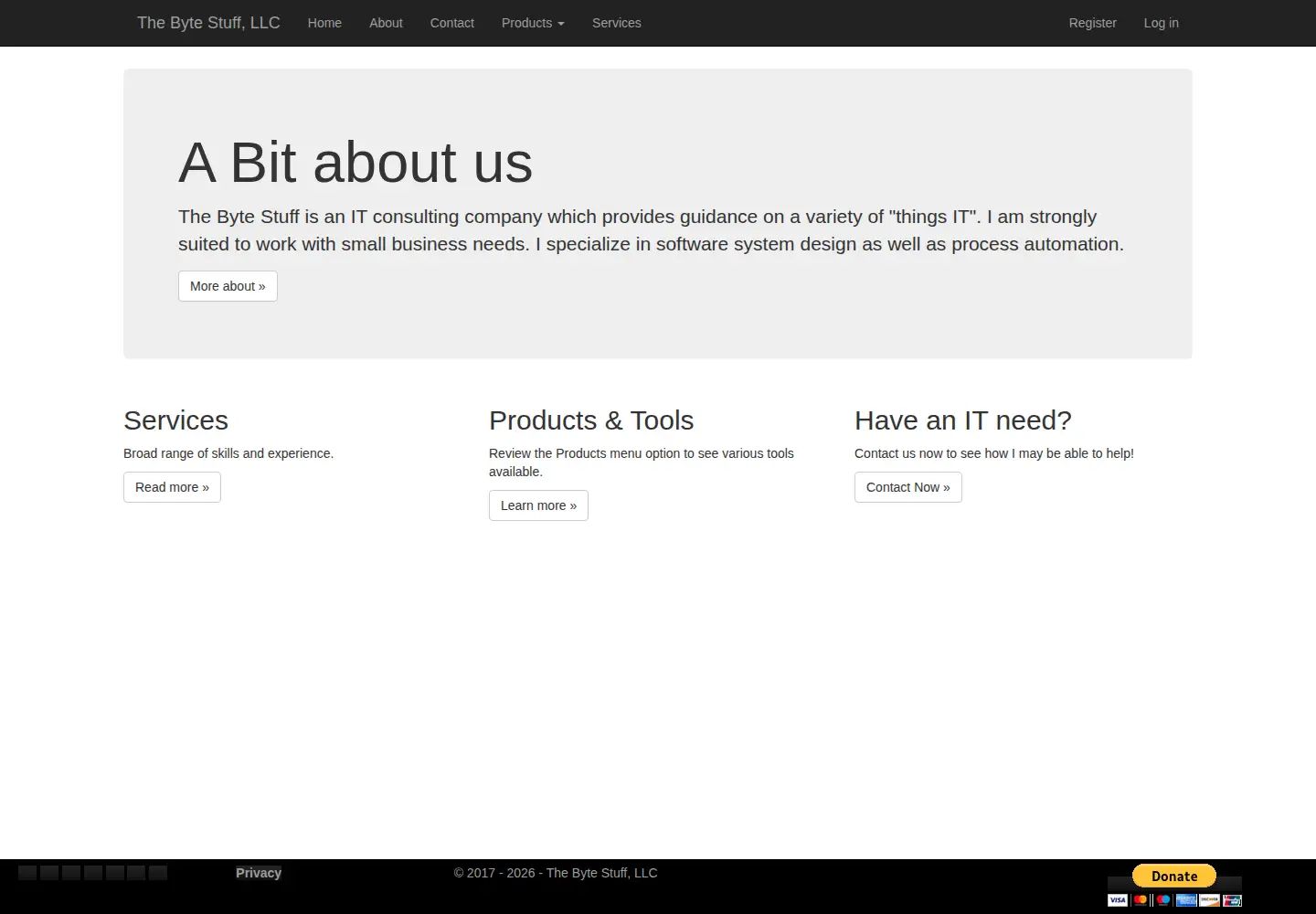
Task: Open the Contact nav link
Action: (x=452, y=23)
